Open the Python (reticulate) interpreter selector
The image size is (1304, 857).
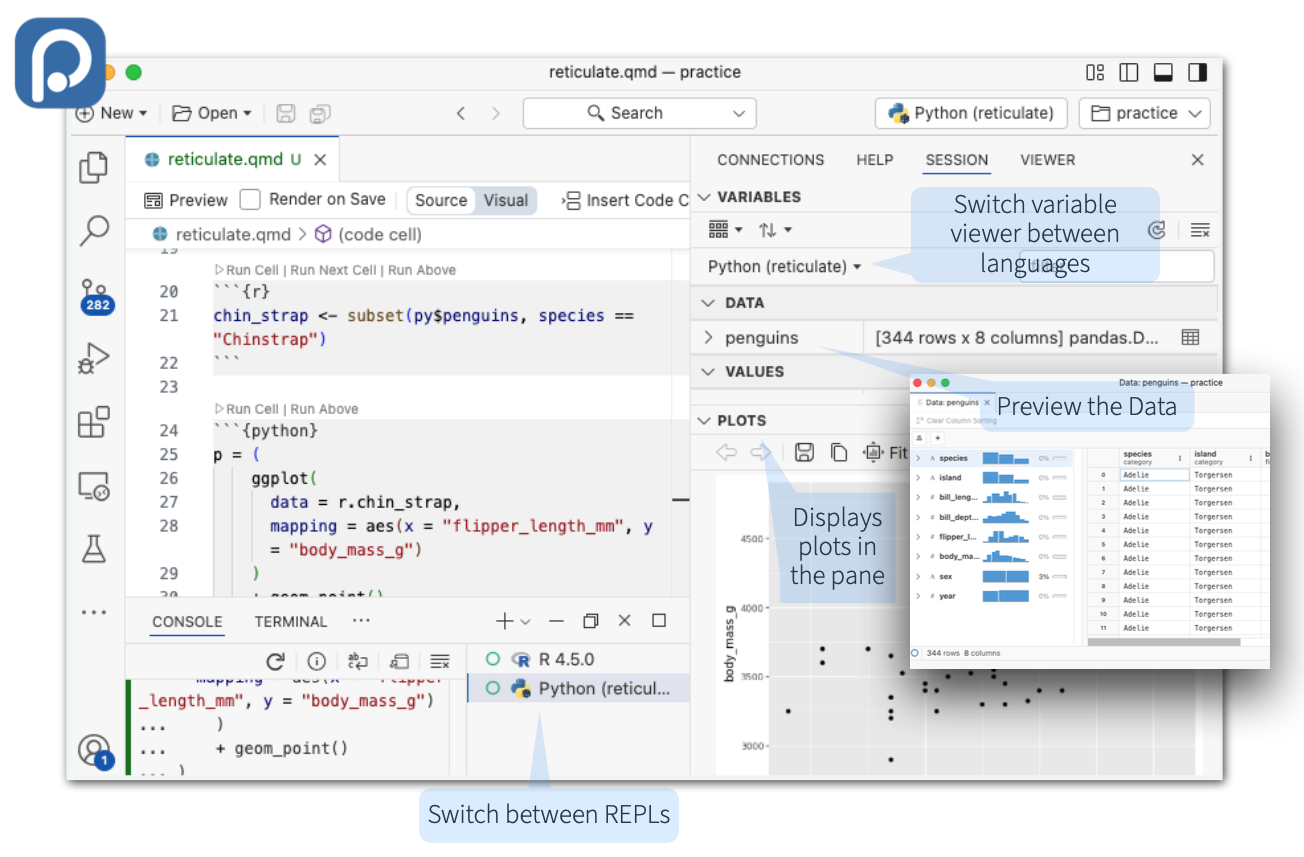click(971, 113)
